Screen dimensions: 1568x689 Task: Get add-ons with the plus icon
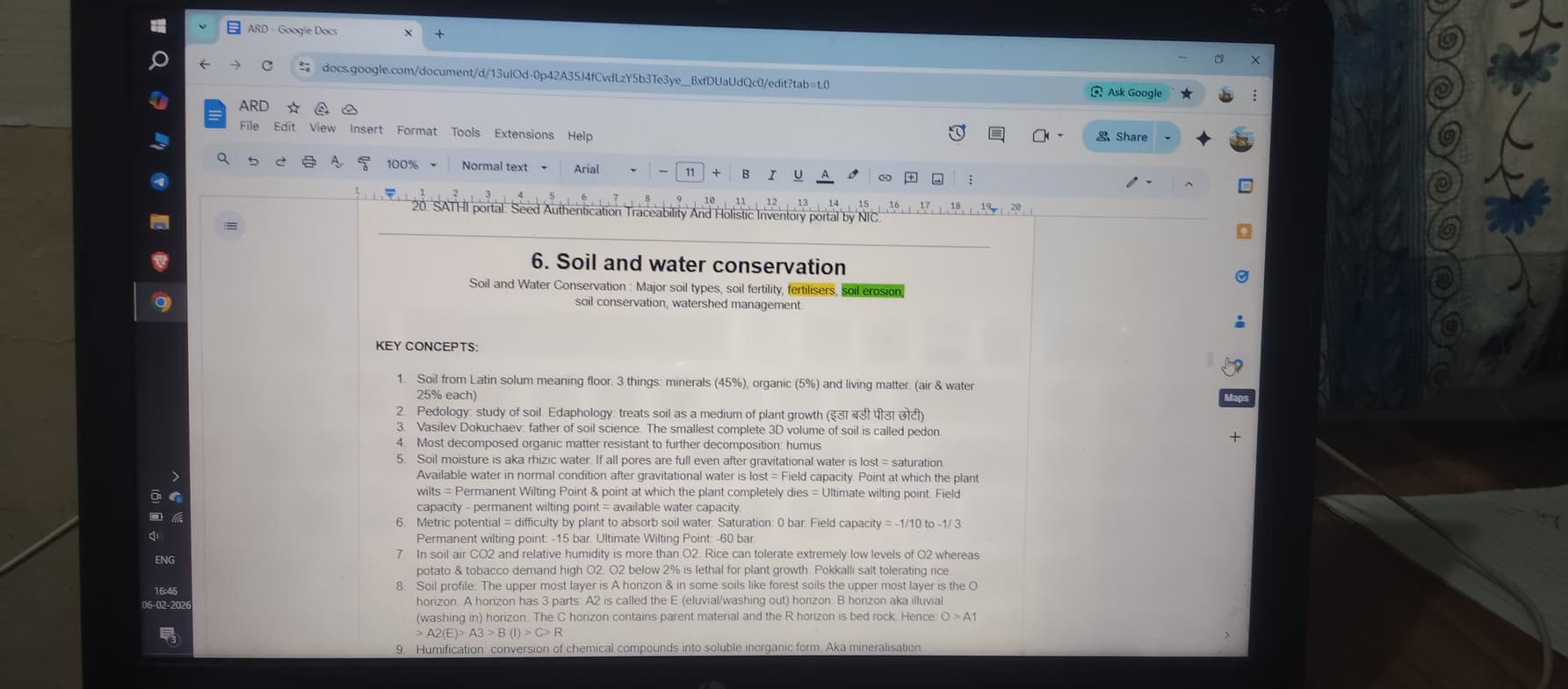(x=1234, y=437)
